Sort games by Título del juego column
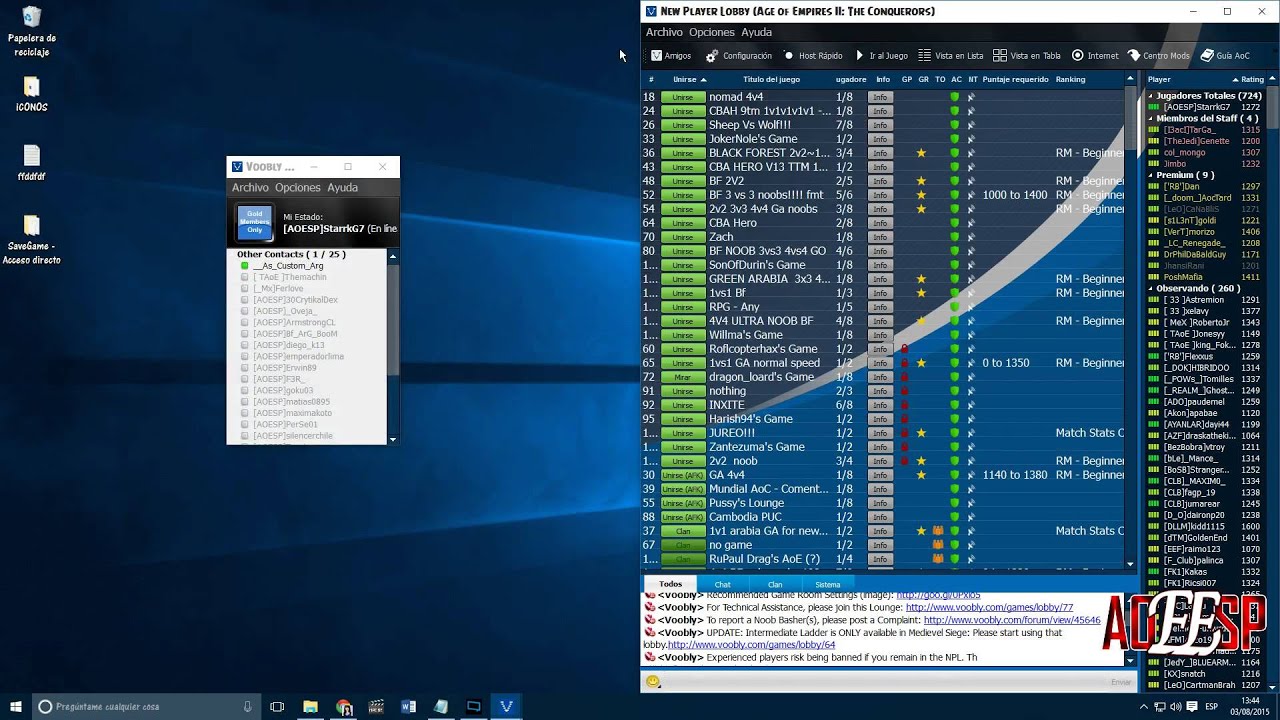 (x=771, y=79)
